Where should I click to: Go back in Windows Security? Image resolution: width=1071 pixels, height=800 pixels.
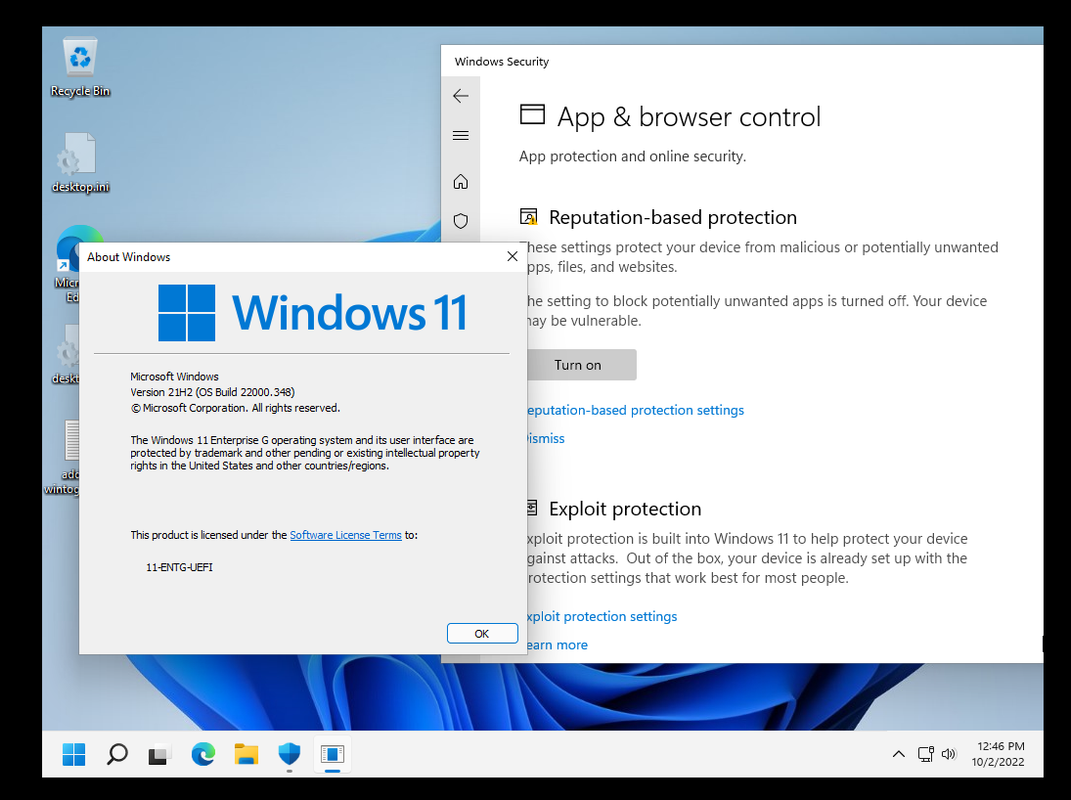point(460,96)
